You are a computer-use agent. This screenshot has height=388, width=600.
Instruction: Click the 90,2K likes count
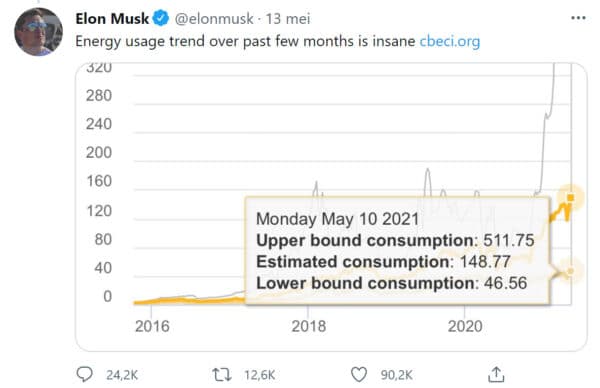(x=396, y=375)
